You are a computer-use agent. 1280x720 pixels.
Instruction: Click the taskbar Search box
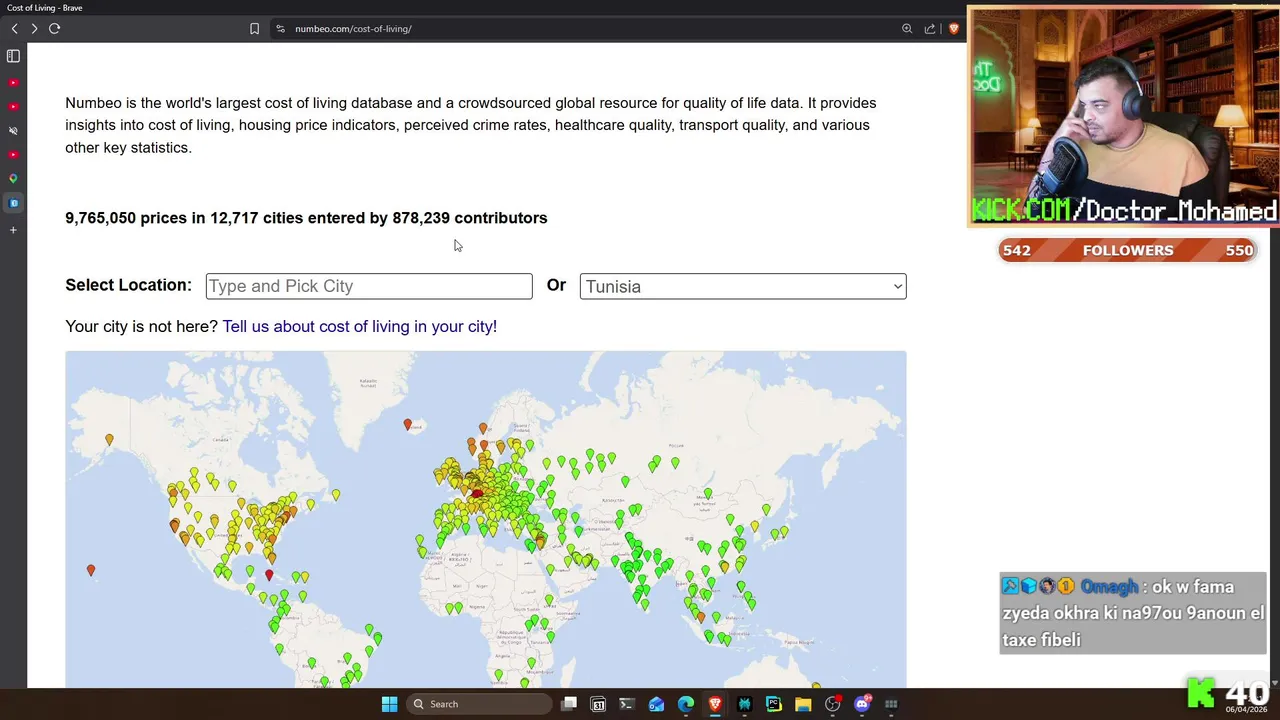(x=480, y=704)
